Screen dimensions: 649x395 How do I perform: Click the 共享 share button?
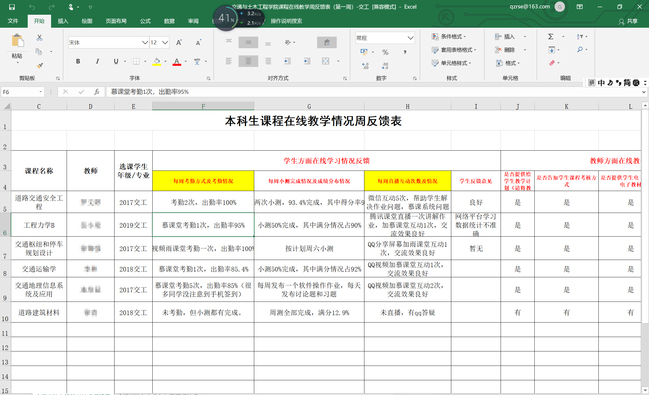[628, 21]
